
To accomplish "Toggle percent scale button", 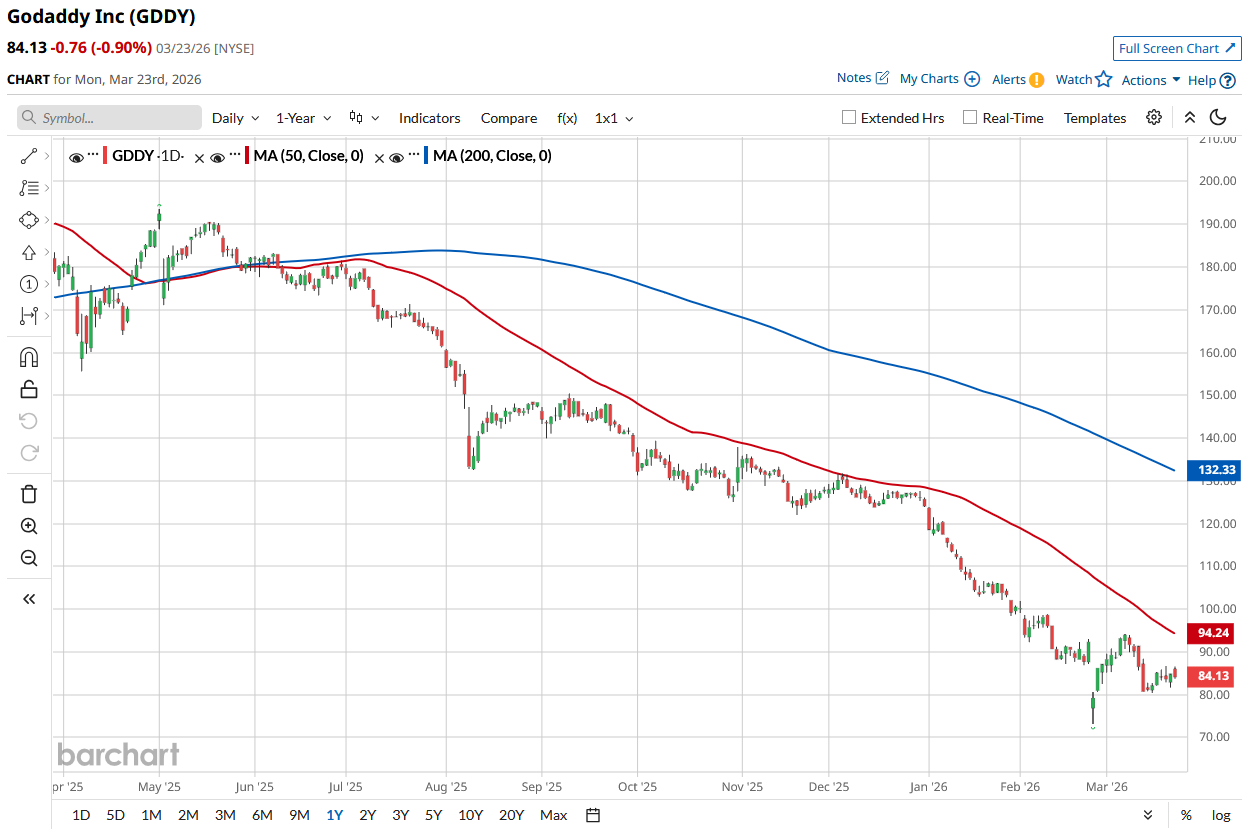I will coord(1186,815).
